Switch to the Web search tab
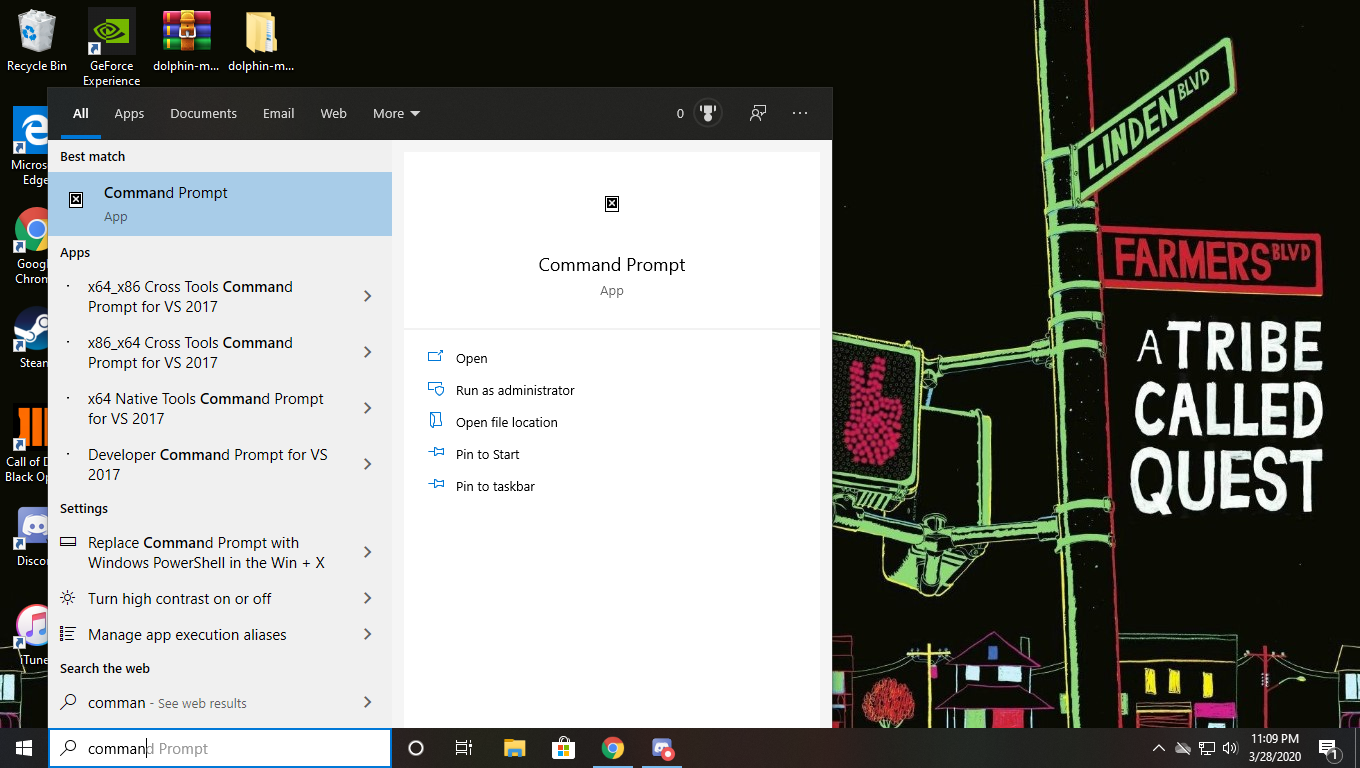 click(x=333, y=113)
